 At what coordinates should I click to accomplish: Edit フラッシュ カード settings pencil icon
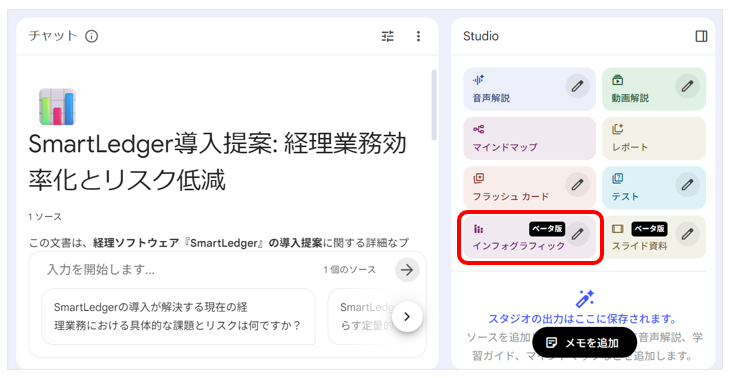(578, 185)
